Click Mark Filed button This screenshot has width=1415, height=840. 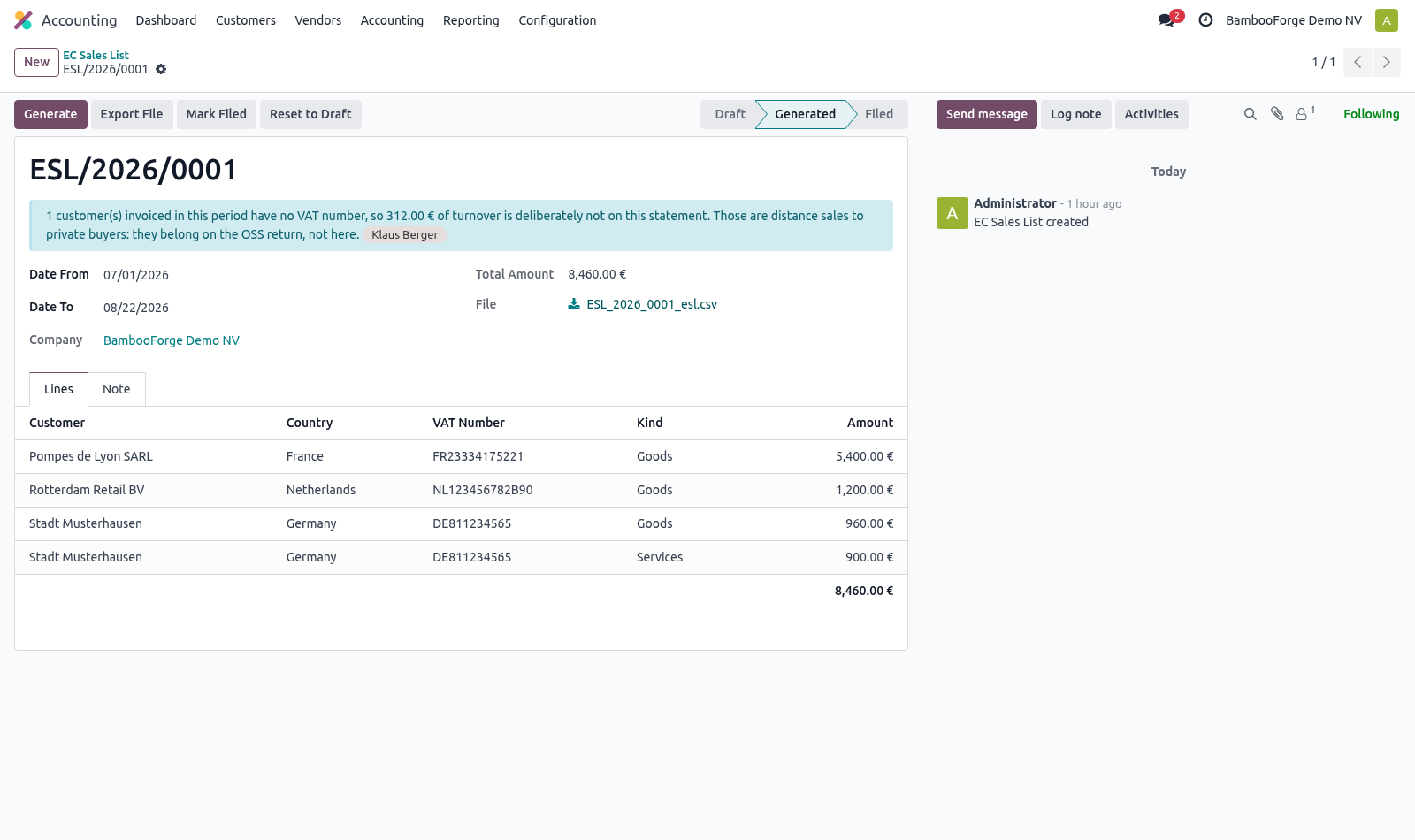coord(217,114)
